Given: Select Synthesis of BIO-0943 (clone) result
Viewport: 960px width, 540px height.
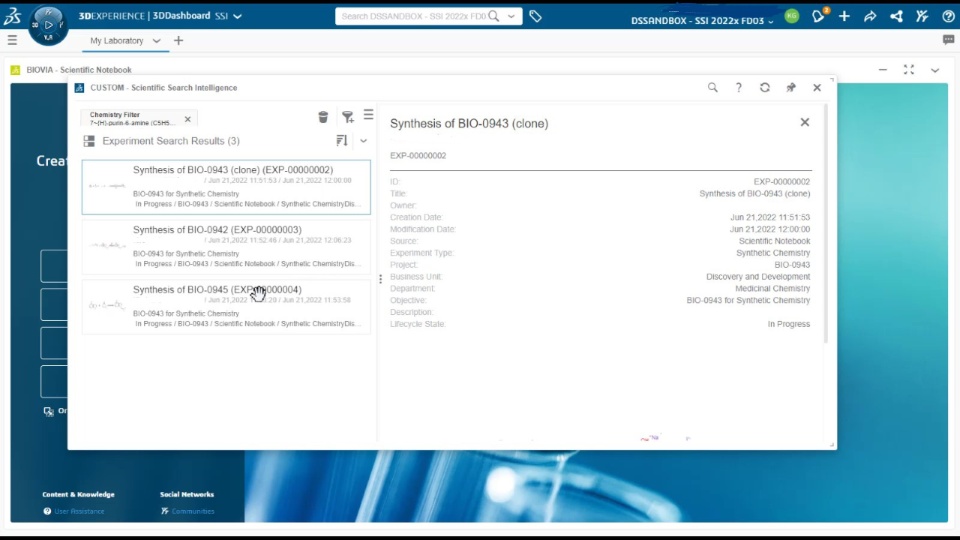Looking at the screenshot, I should [x=226, y=187].
